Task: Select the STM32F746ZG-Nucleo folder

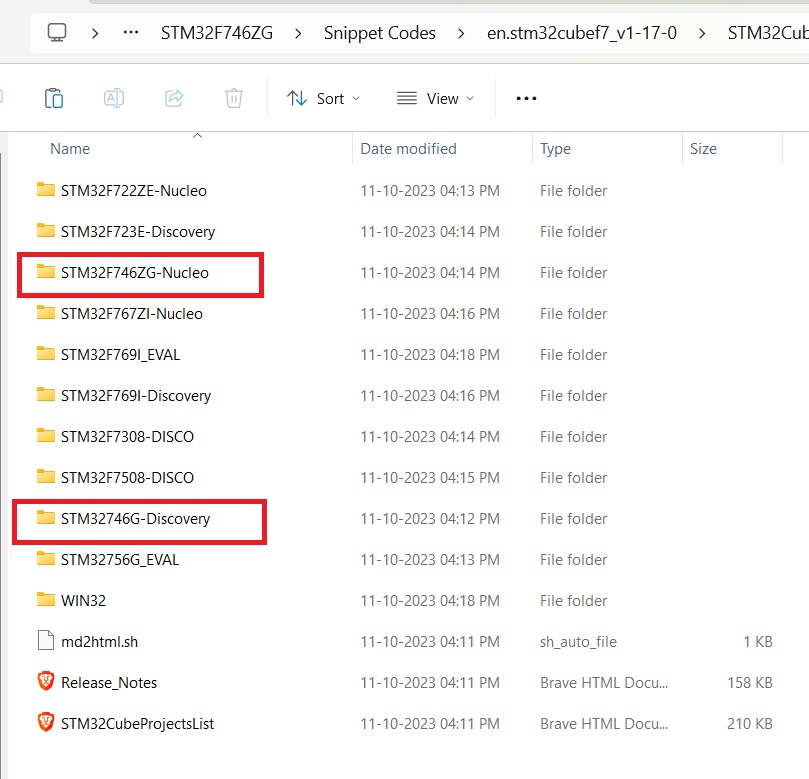Action: point(140,272)
